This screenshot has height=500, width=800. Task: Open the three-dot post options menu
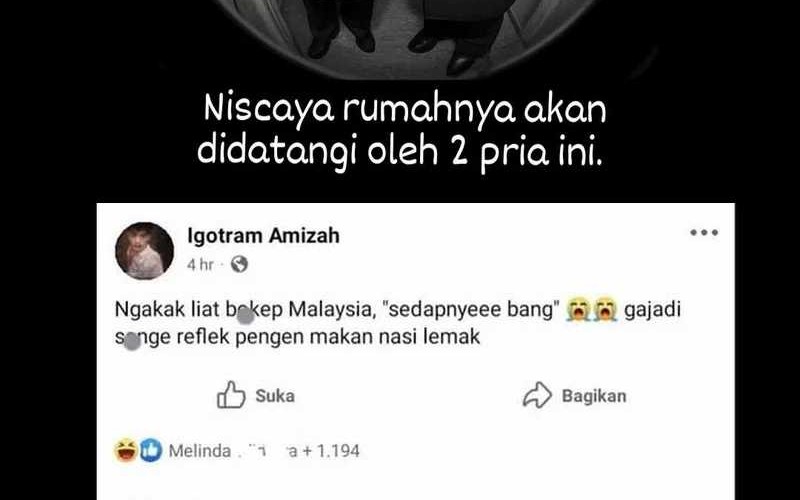click(704, 233)
